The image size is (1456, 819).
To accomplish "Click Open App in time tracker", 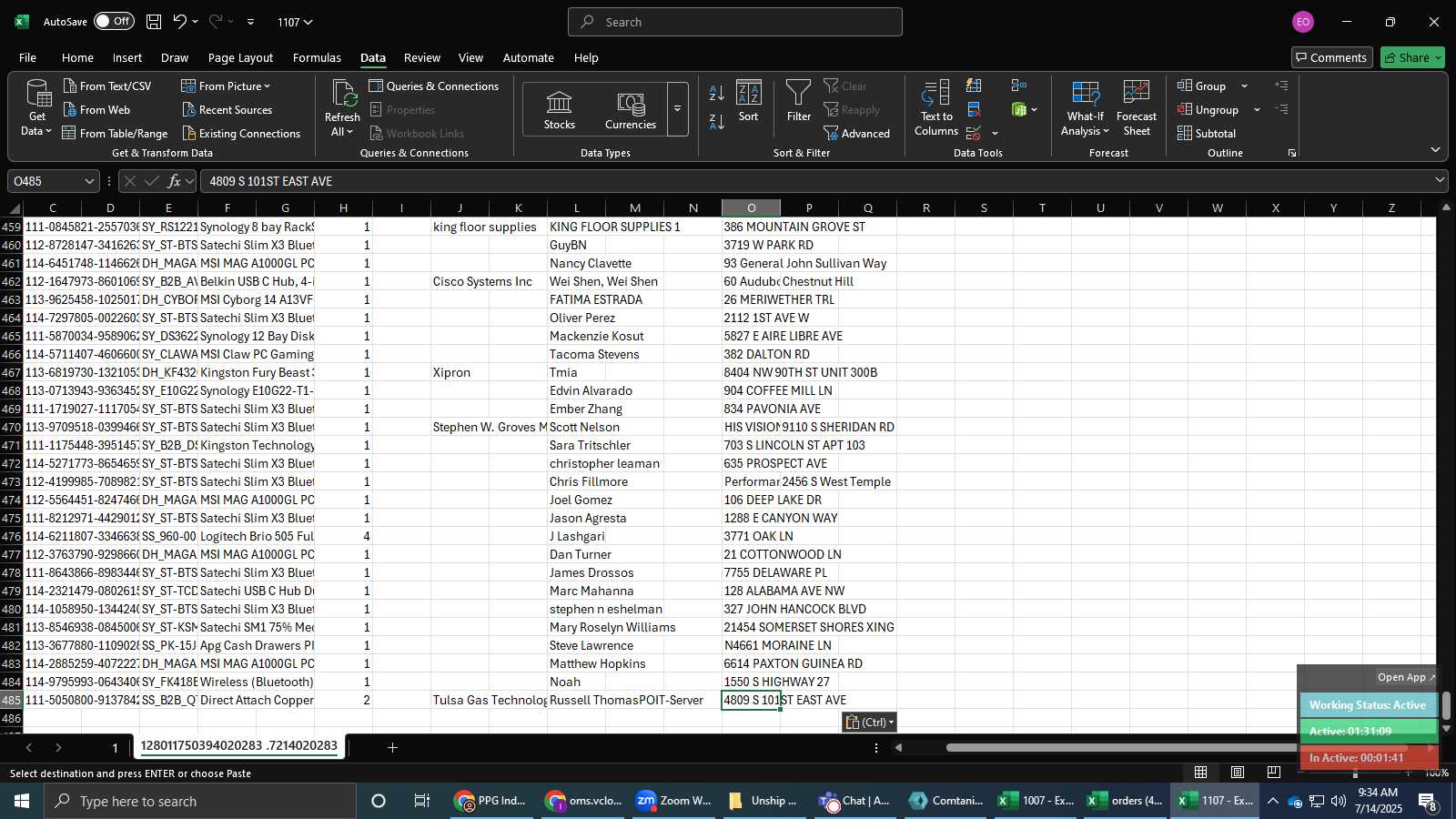I will 1406,677.
